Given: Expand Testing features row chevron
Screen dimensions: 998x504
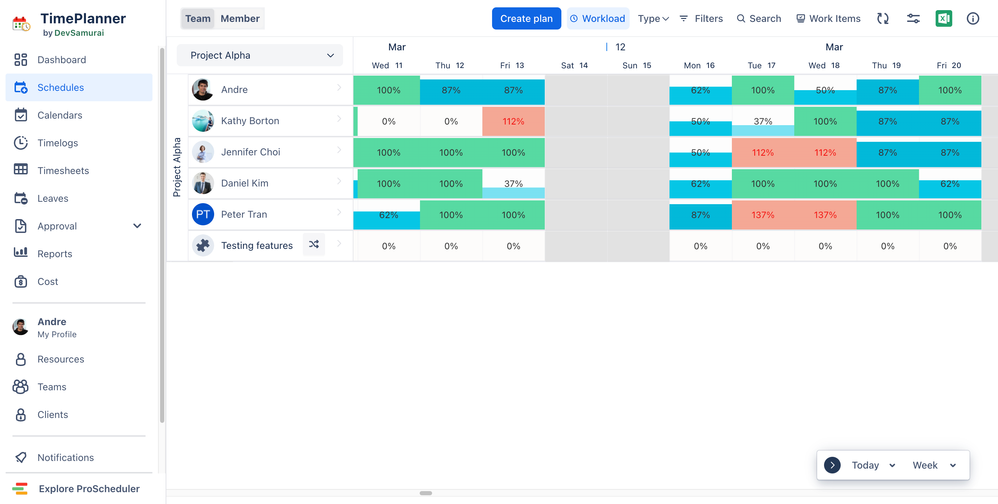Looking at the screenshot, I should tap(339, 243).
